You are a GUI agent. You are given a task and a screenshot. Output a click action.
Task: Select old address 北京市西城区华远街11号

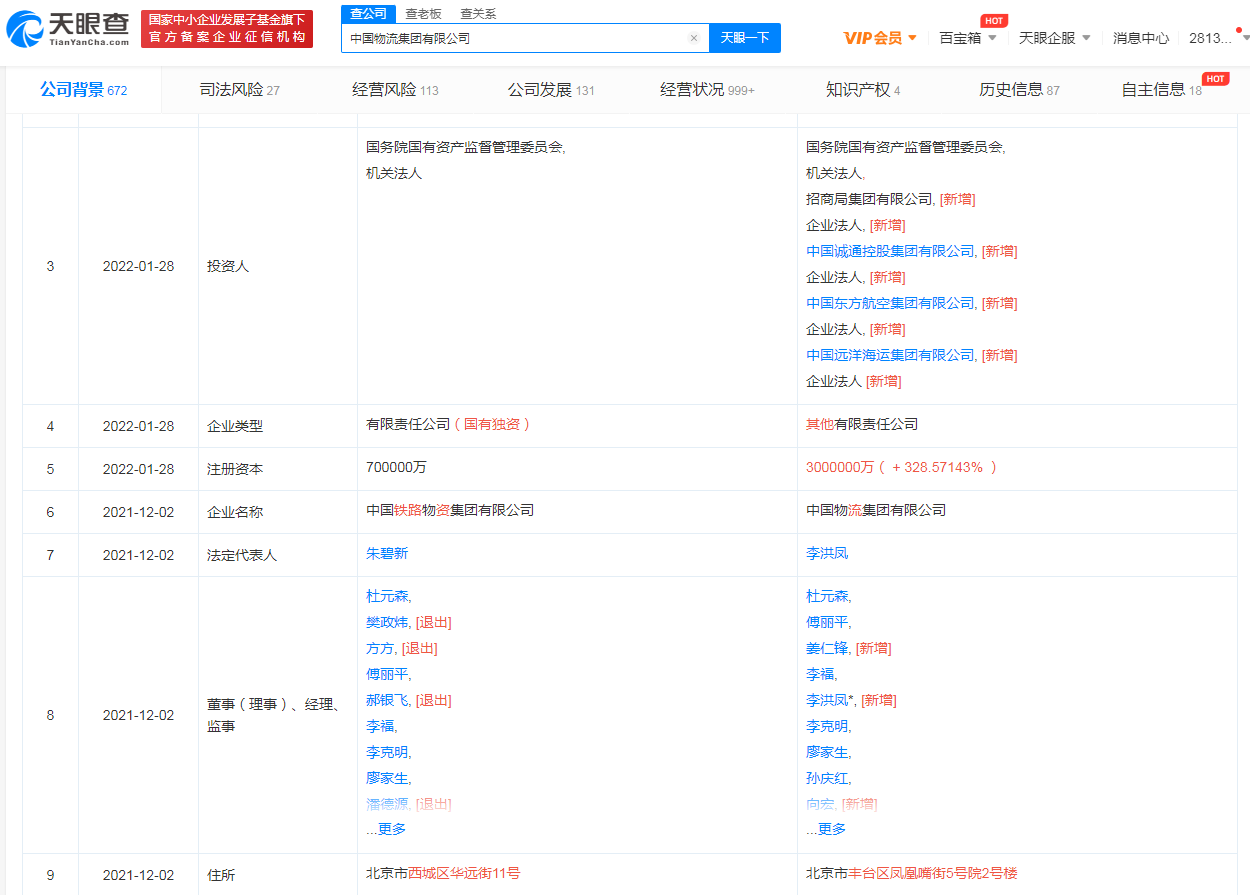pos(443,873)
